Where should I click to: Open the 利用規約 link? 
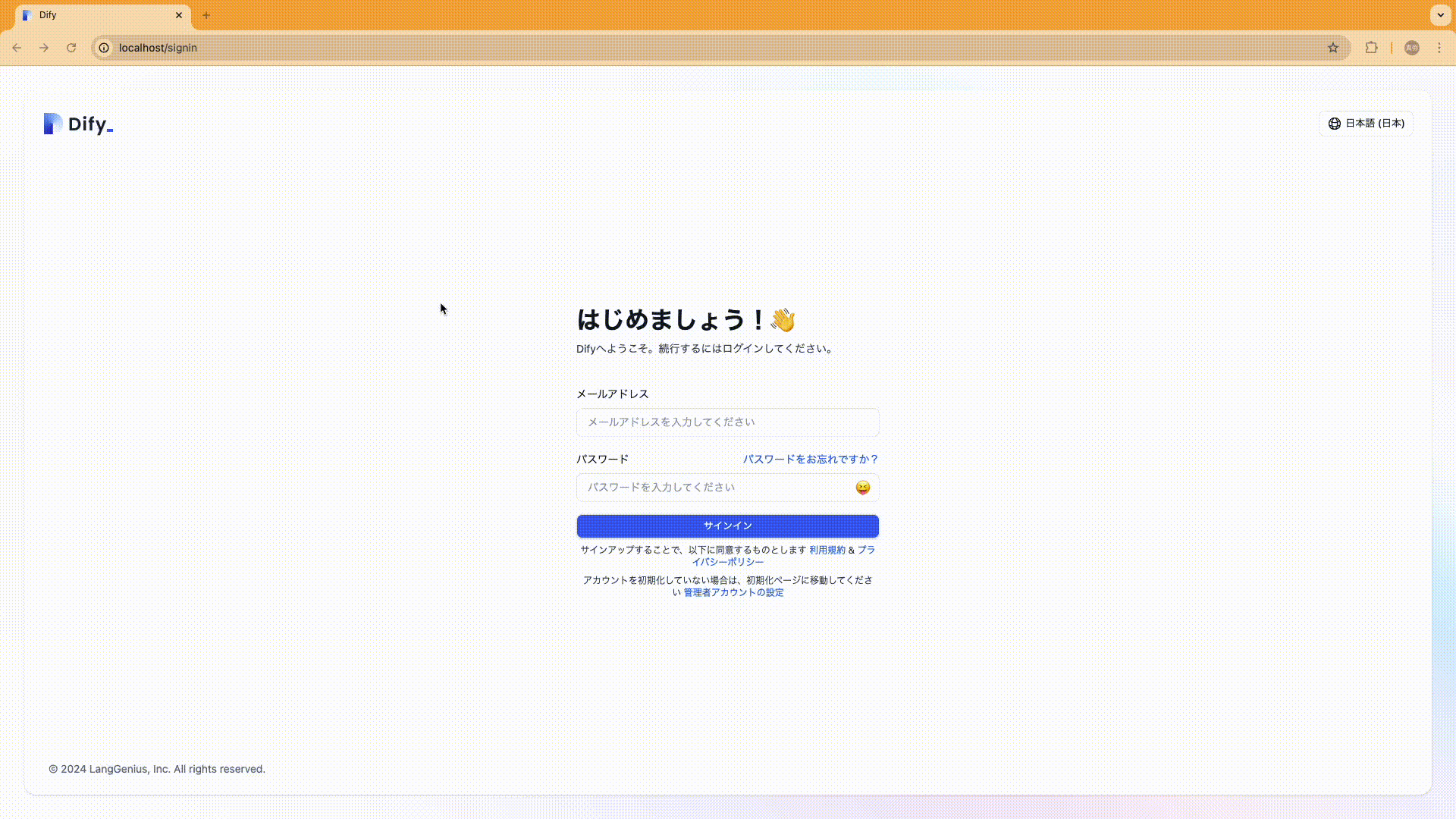(x=827, y=551)
